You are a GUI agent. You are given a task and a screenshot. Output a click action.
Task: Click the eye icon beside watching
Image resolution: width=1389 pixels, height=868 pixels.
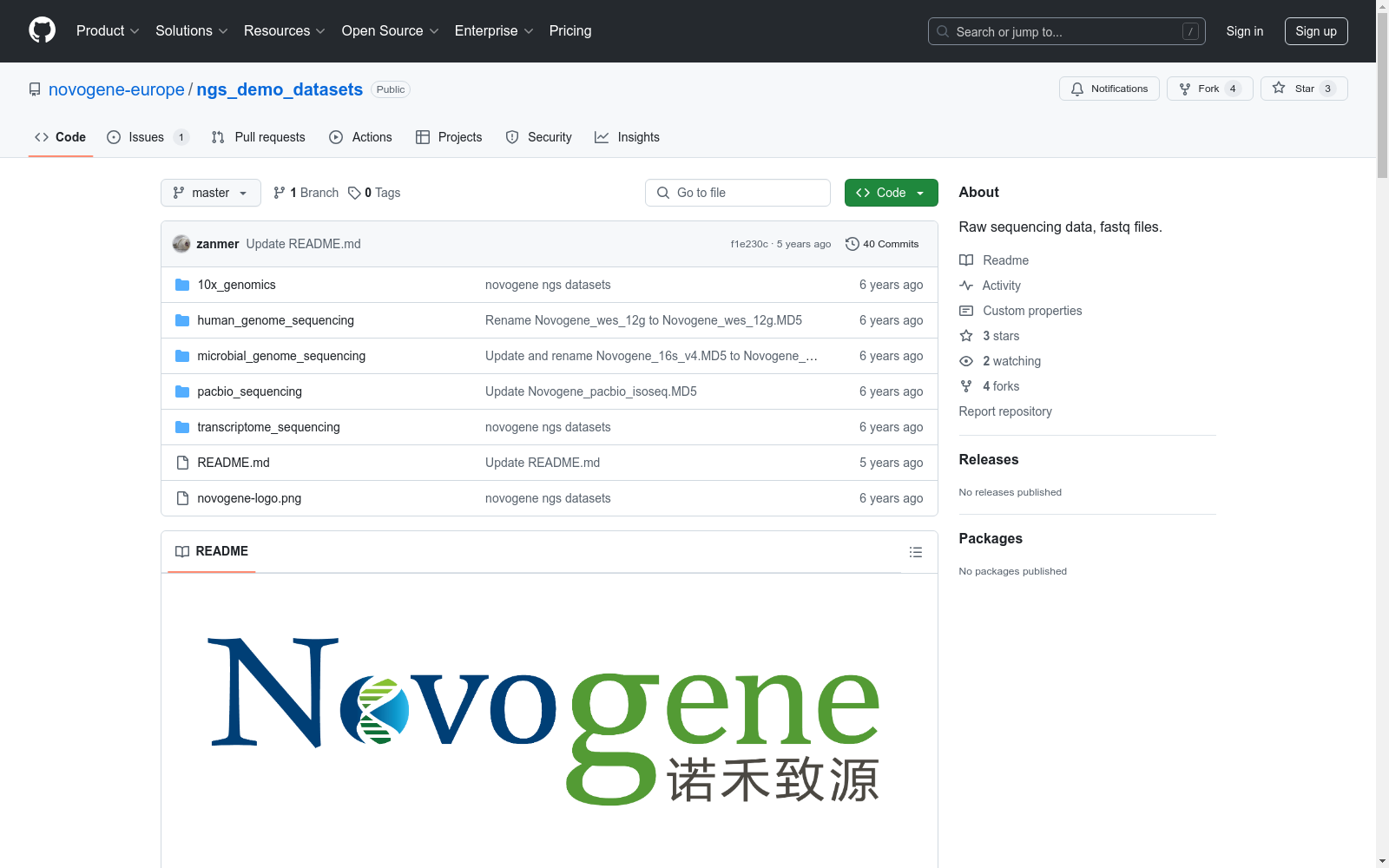966,361
